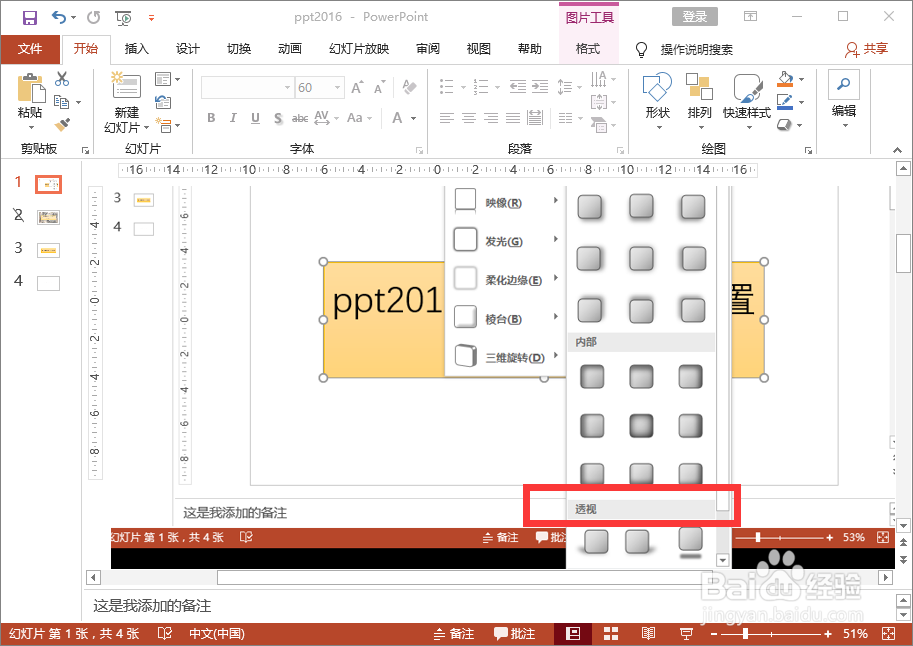
Task: Click the notes text 这是我添加的备注 at bottom
Action: pyautogui.click(x=152, y=606)
